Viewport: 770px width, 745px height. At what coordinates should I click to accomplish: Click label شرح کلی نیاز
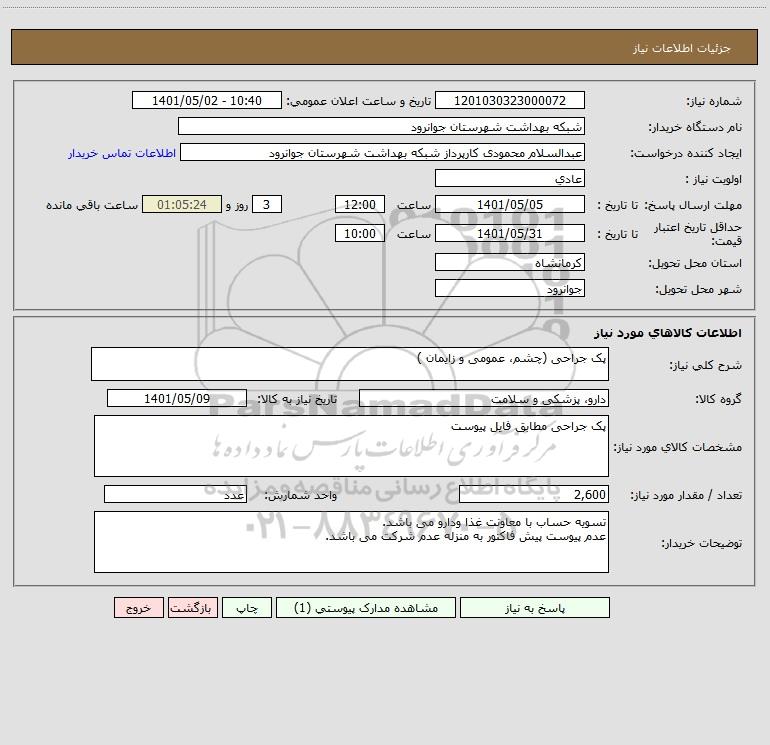pos(706,365)
